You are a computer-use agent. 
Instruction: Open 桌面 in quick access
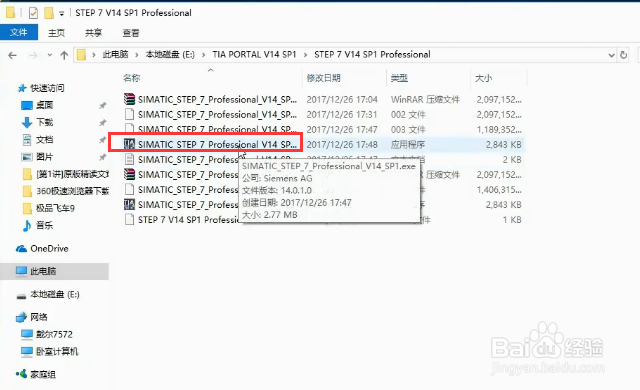point(44,105)
